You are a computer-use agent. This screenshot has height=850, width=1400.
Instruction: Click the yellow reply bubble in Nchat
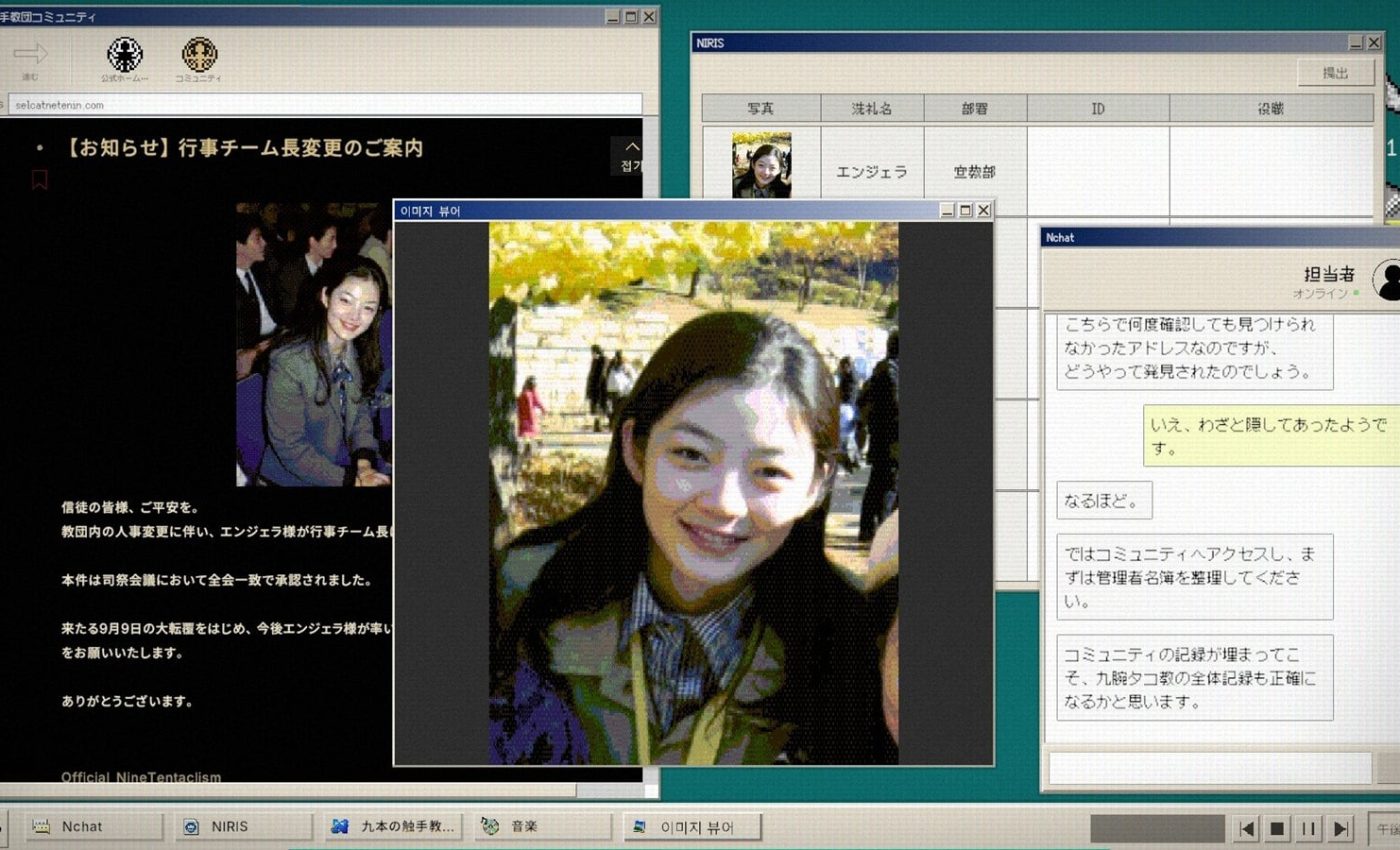pyautogui.click(x=1271, y=436)
